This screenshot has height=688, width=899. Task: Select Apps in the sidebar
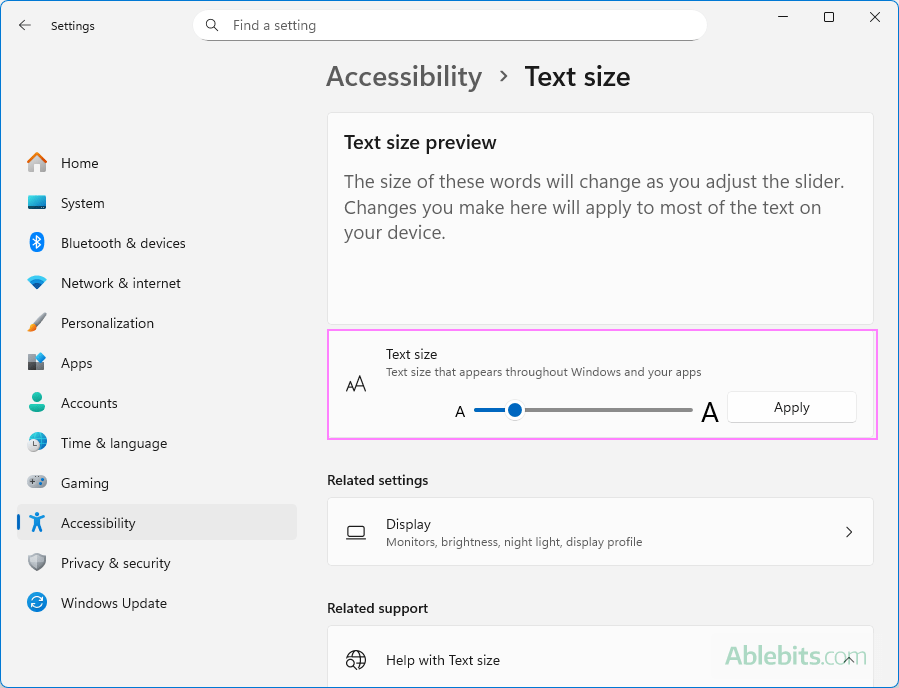tap(157, 362)
